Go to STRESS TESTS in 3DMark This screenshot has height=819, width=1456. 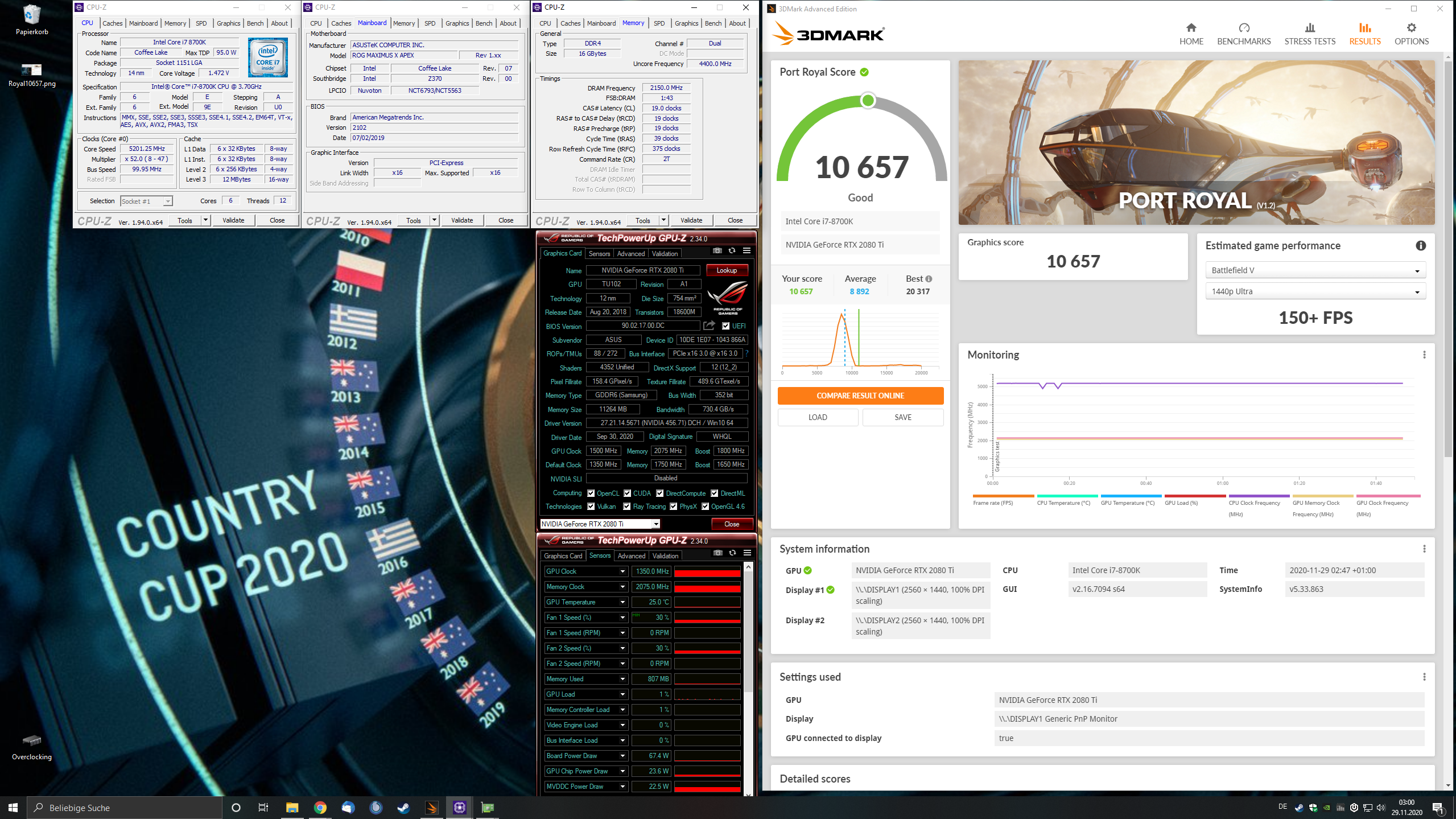(x=1310, y=34)
